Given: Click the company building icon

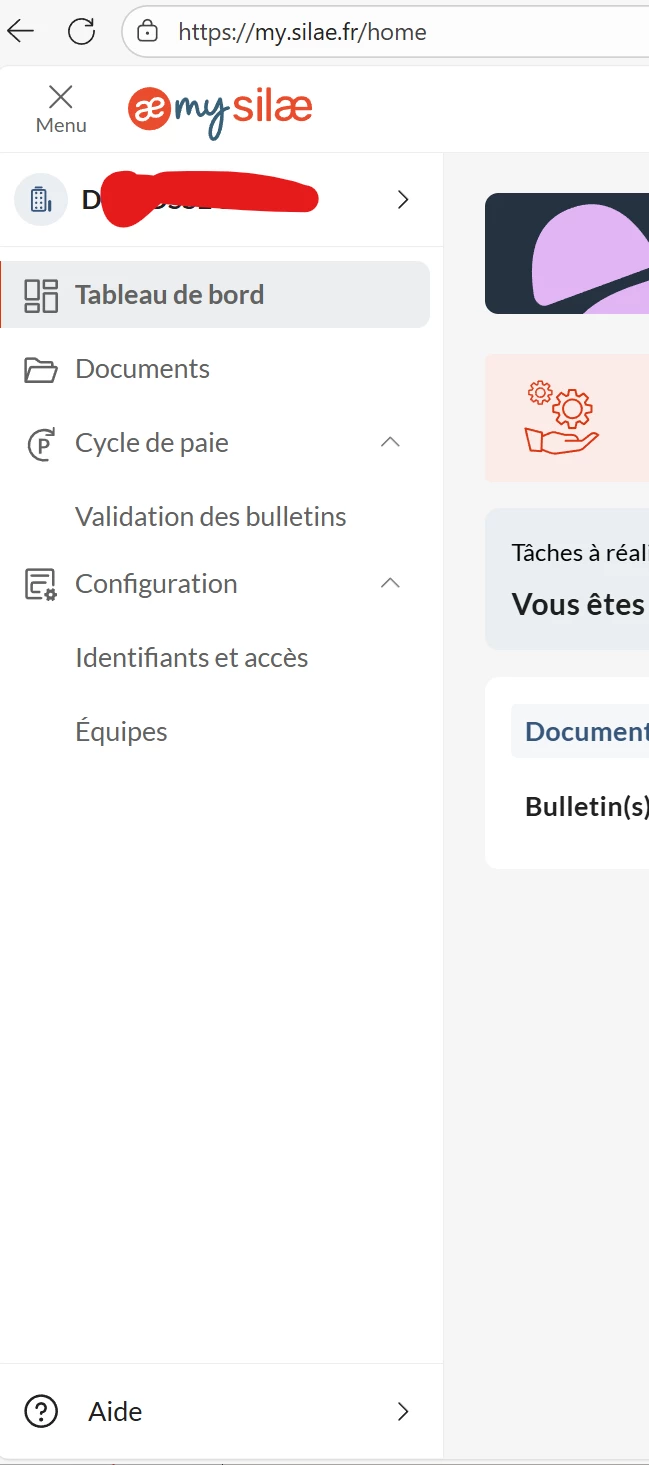Looking at the screenshot, I should point(40,199).
